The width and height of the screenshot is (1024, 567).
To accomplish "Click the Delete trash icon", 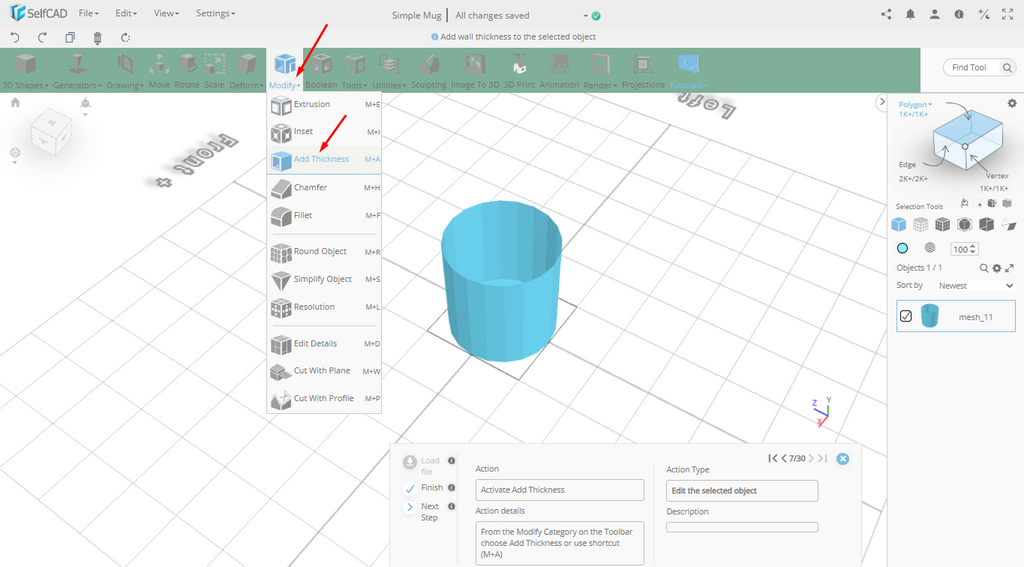I will click(97, 38).
